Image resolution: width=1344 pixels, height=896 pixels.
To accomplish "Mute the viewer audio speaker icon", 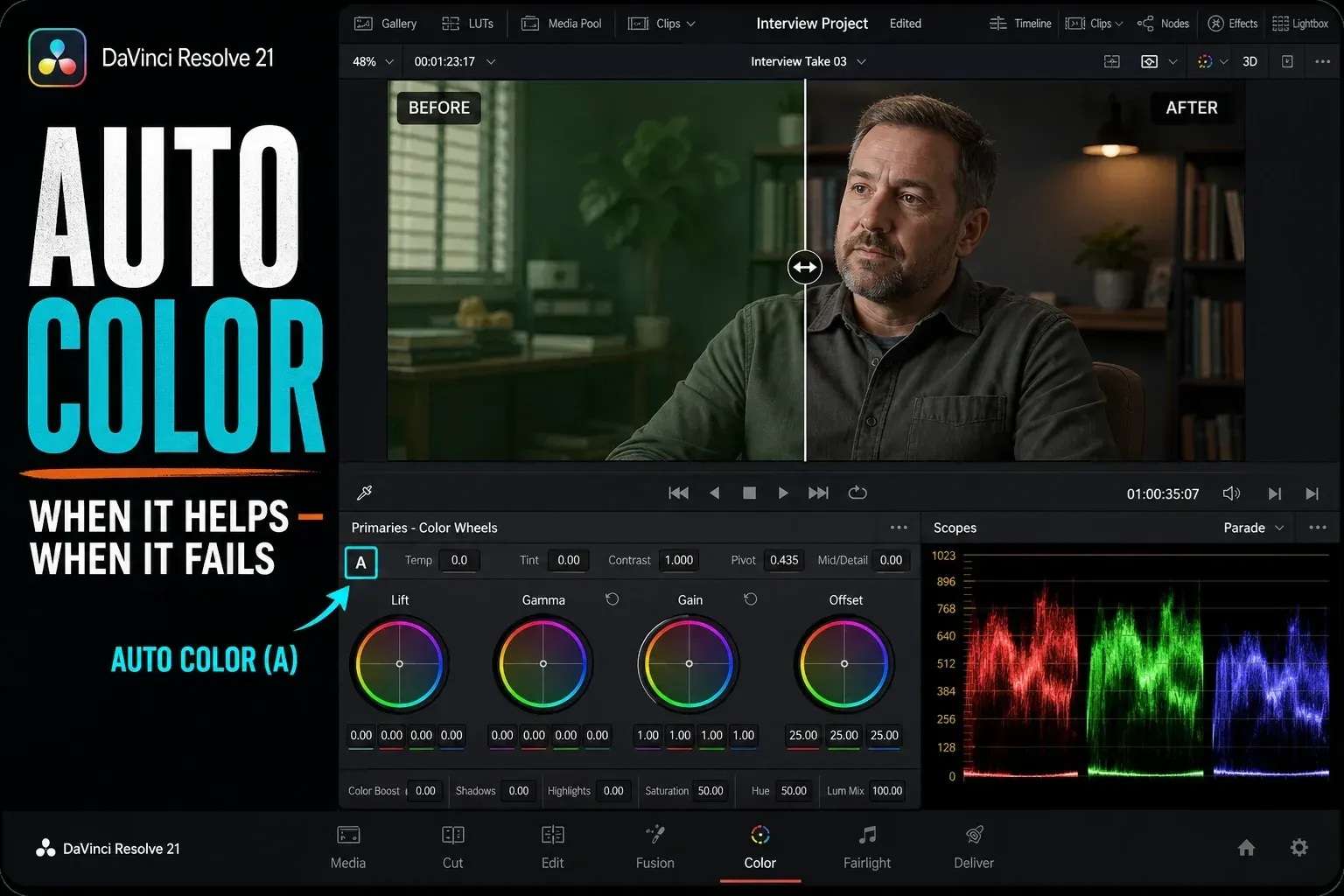I will (1231, 493).
